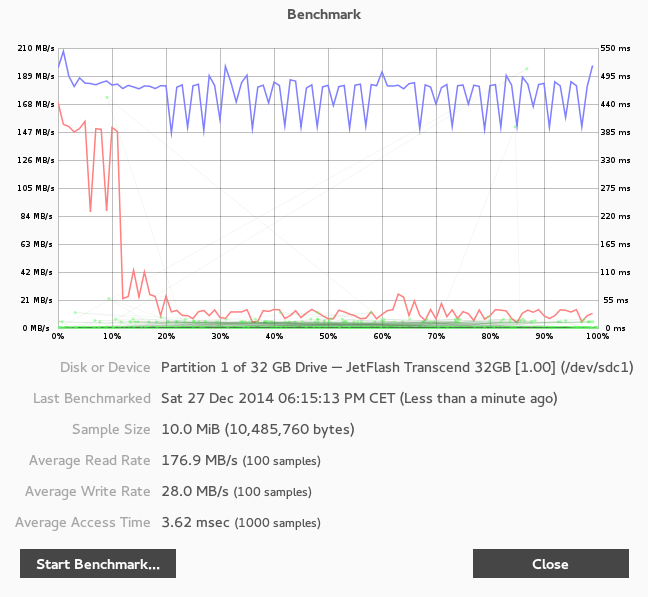Click the 50% mark on the horizontal axis
Viewport: 648px width, 597px height.
328,336
